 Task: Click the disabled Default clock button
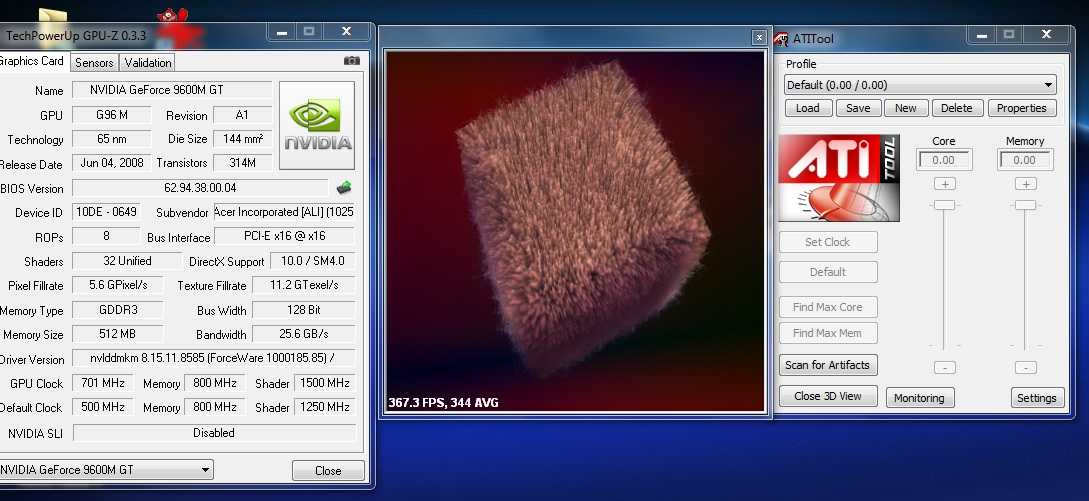coord(828,272)
